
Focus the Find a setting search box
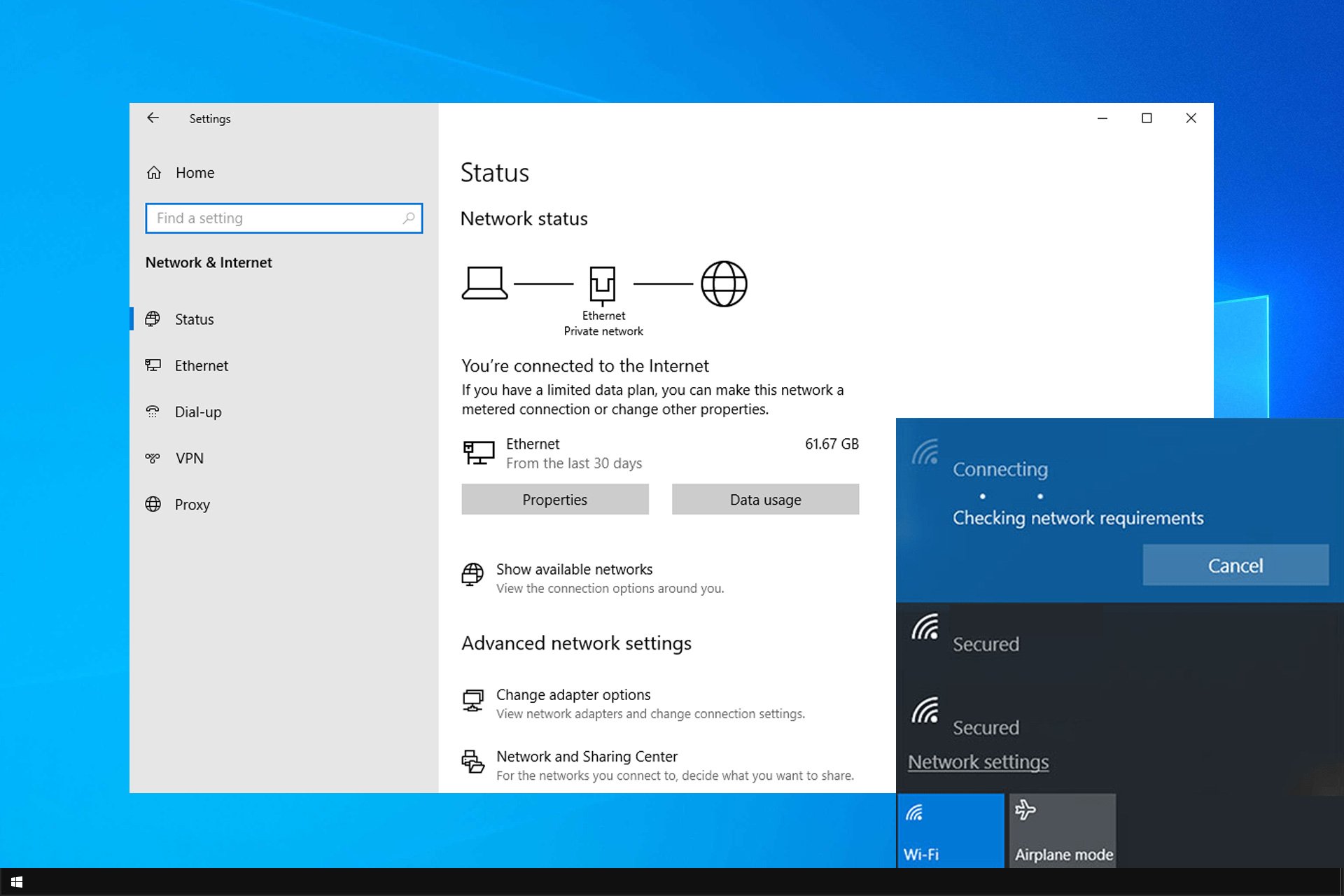click(283, 218)
